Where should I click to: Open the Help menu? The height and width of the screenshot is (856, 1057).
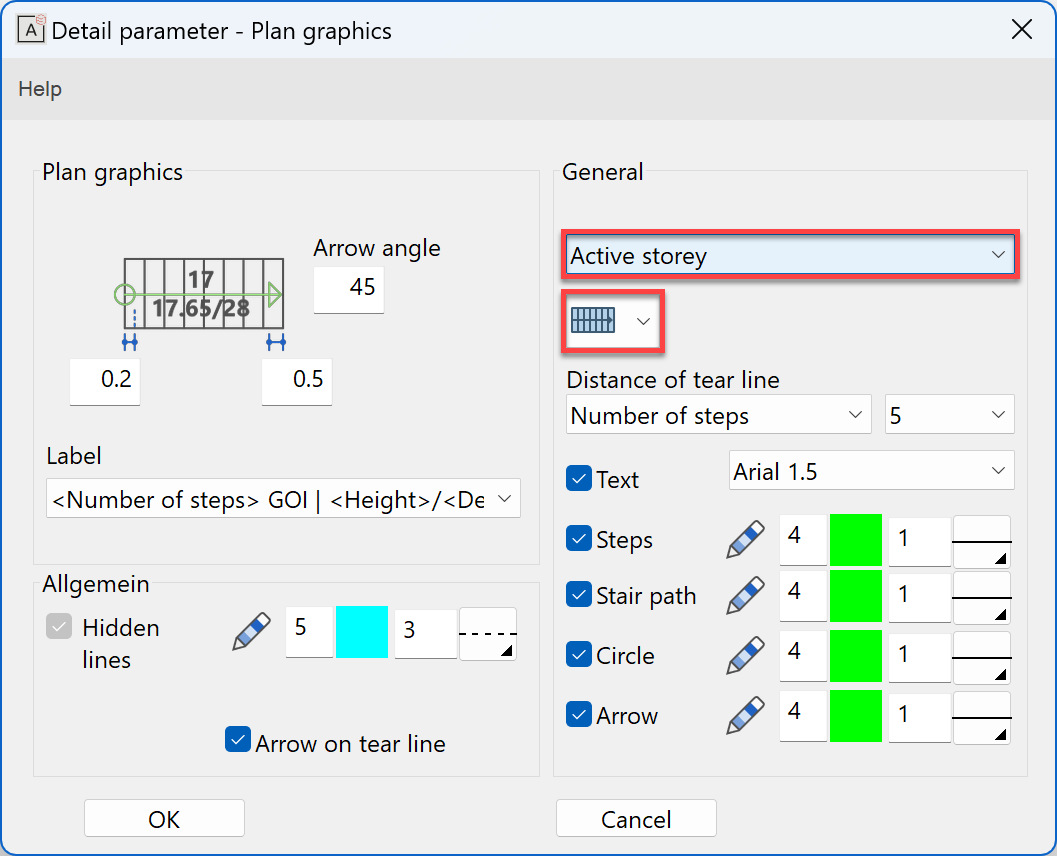(x=40, y=89)
